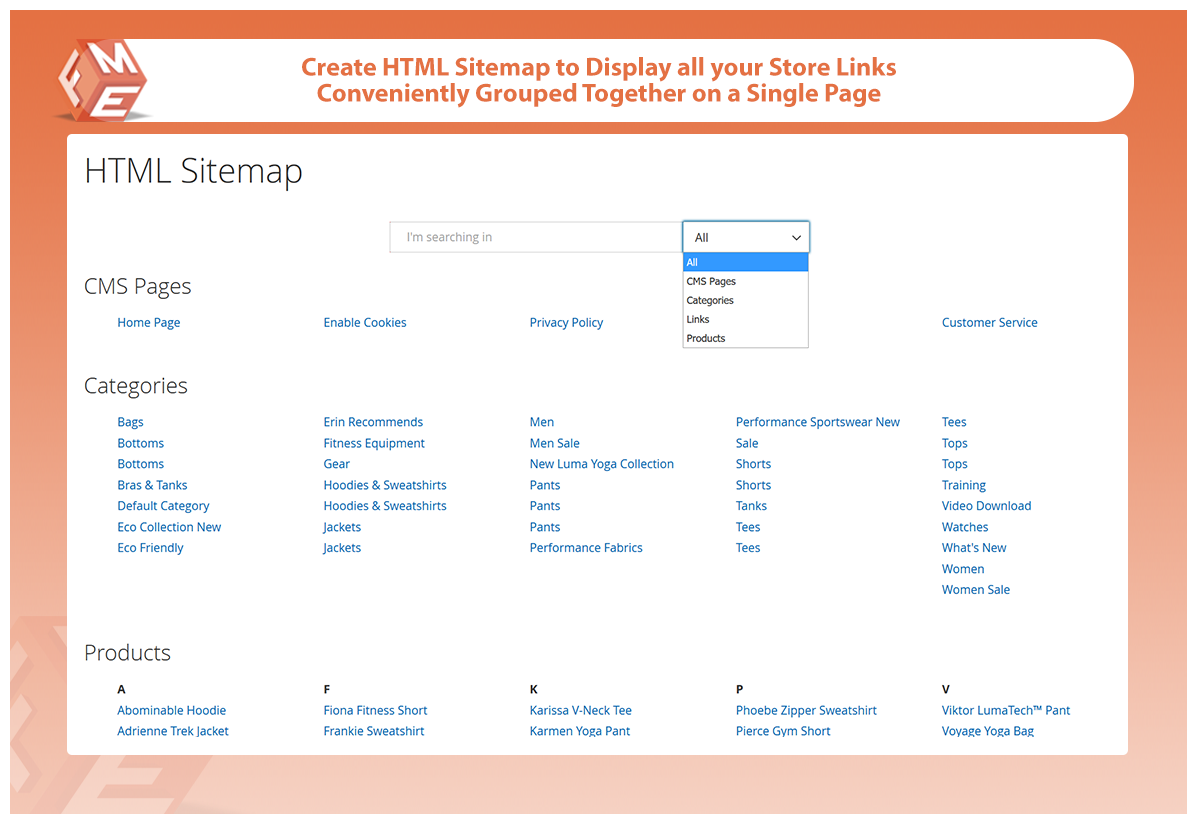Open the Home Page link
Screen dimensions: 1197x824
(x=149, y=323)
